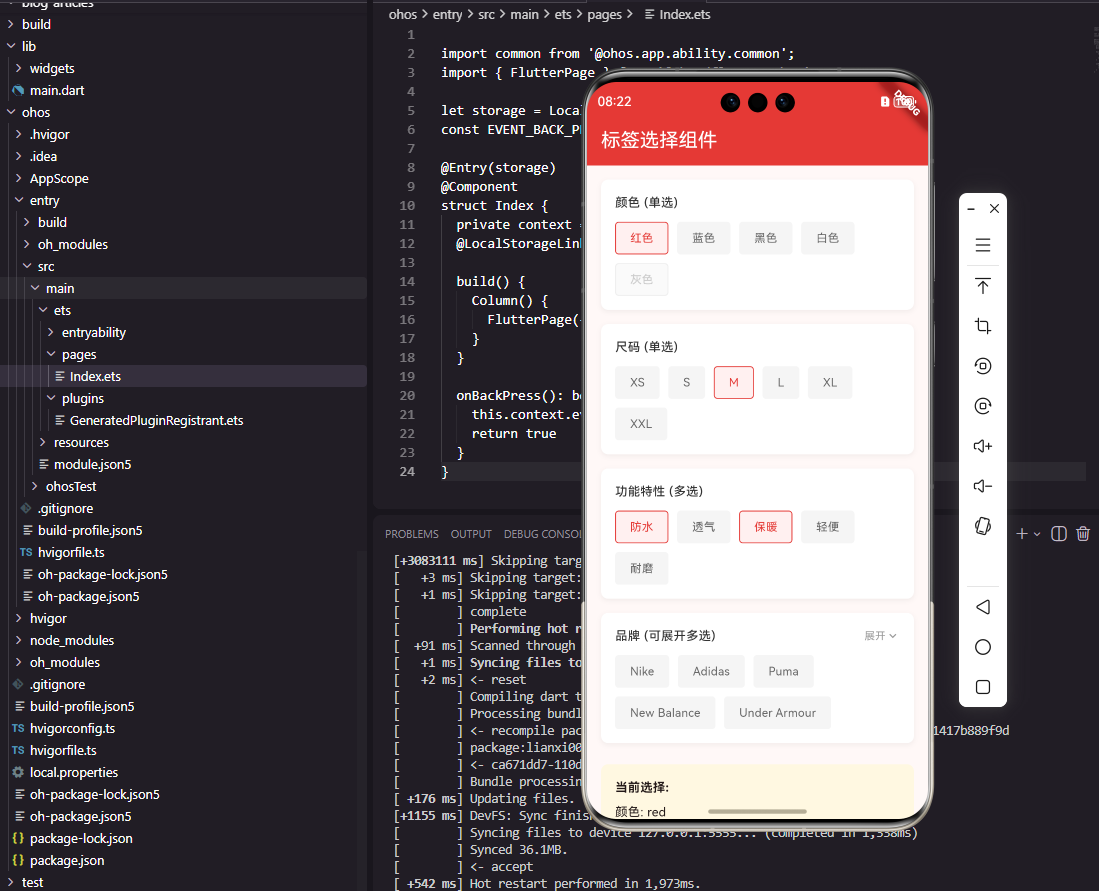Click the crop screen icon in emulator toolbar
Image resolution: width=1099 pixels, height=891 pixels.
point(983,326)
